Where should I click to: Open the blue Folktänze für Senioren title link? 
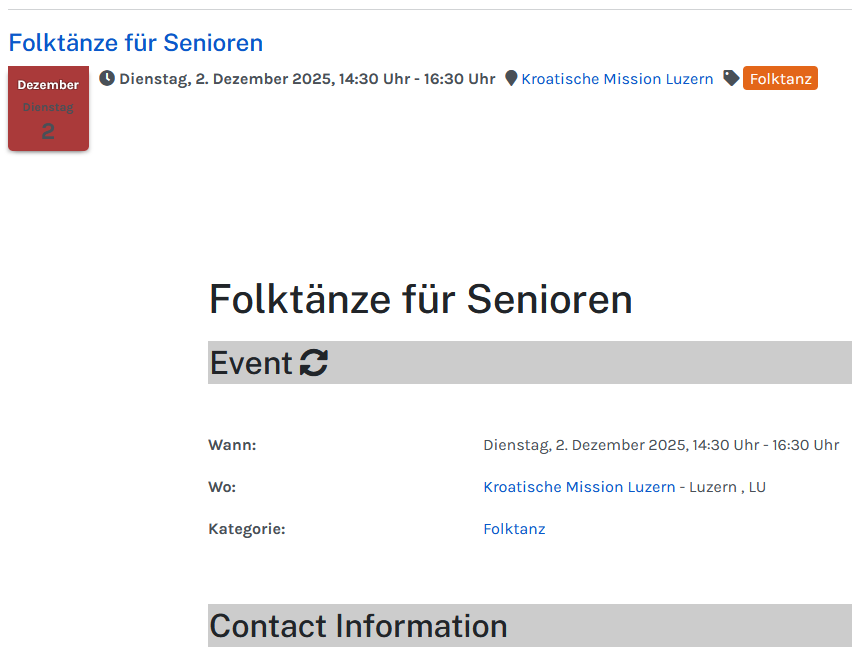point(135,43)
